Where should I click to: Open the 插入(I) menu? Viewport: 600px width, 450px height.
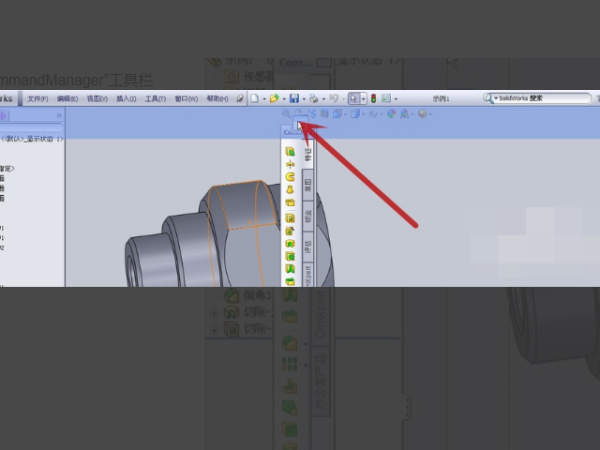pos(125,99)
